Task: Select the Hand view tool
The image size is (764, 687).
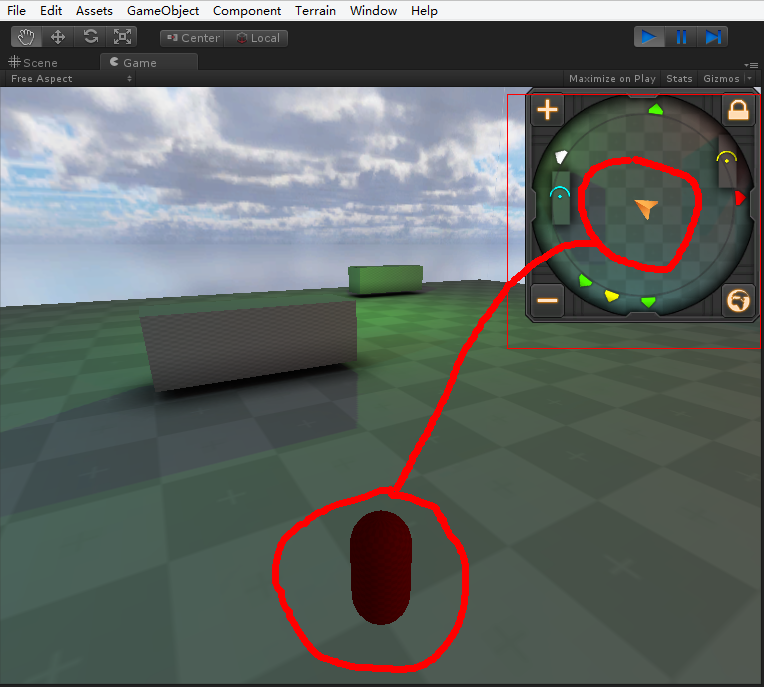Action: [26, 37]
